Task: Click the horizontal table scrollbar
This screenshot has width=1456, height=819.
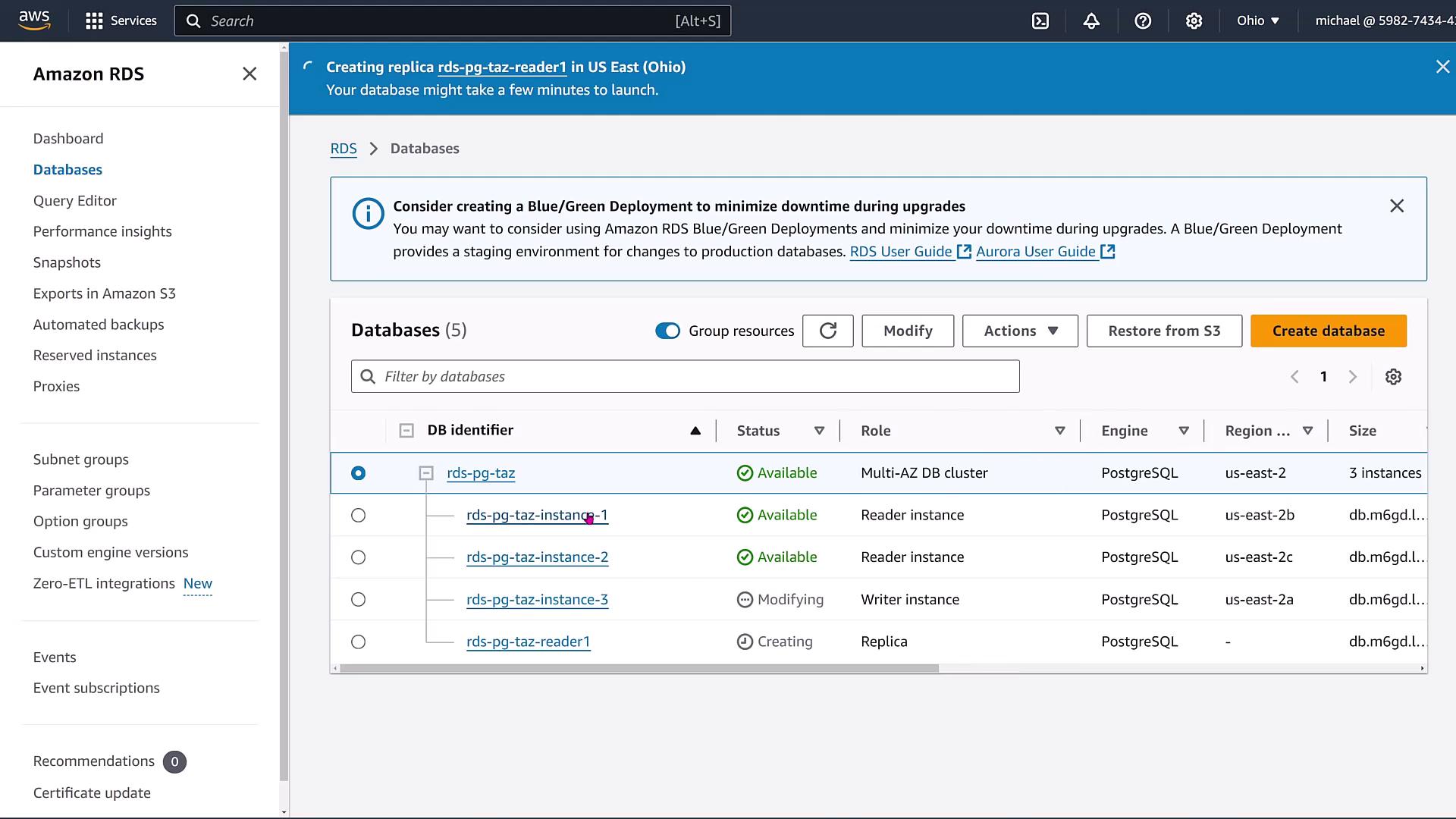Action: 639,669
